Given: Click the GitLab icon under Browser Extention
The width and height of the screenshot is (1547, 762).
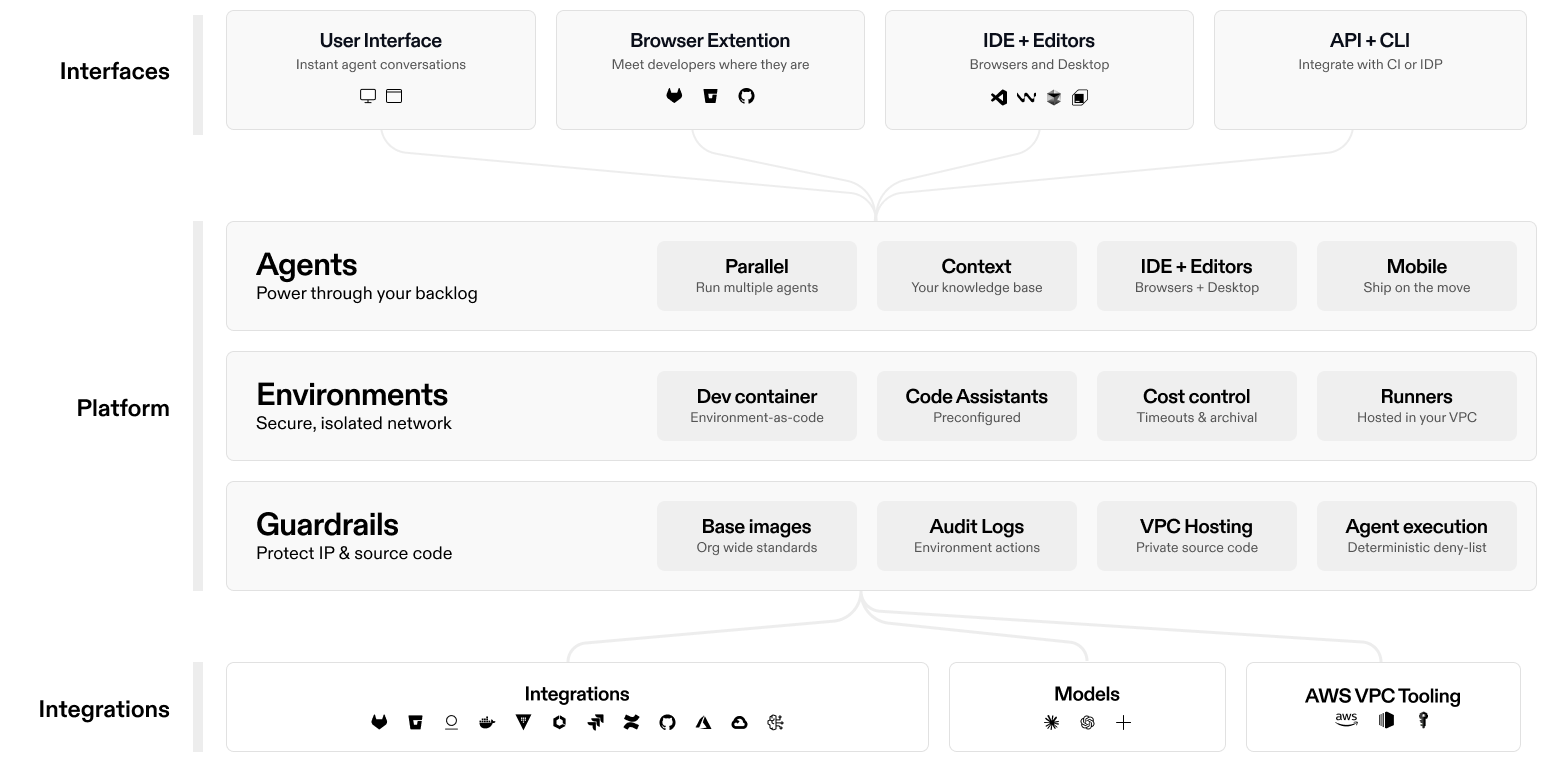Looking at the screenshot, I should (675, 96).
